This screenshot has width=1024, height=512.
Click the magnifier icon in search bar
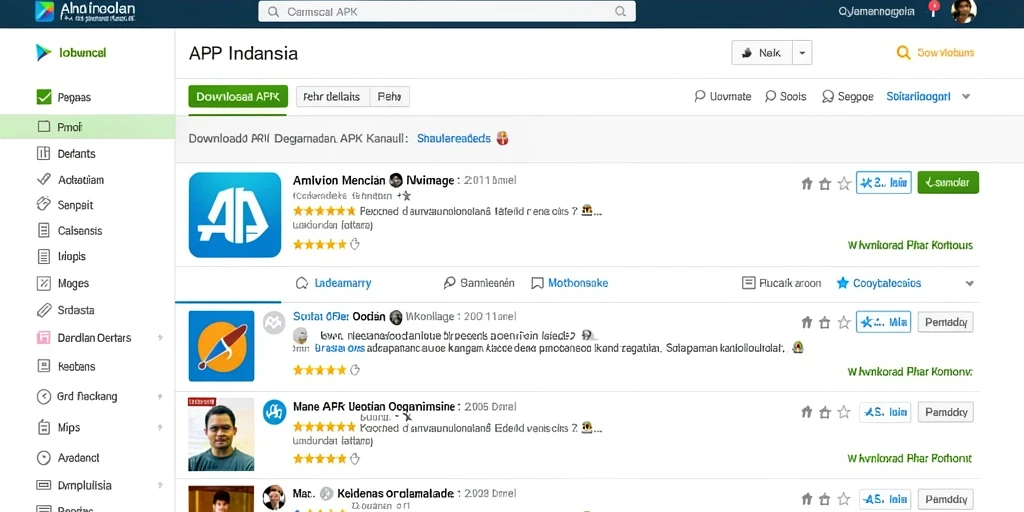click(620, 12)
